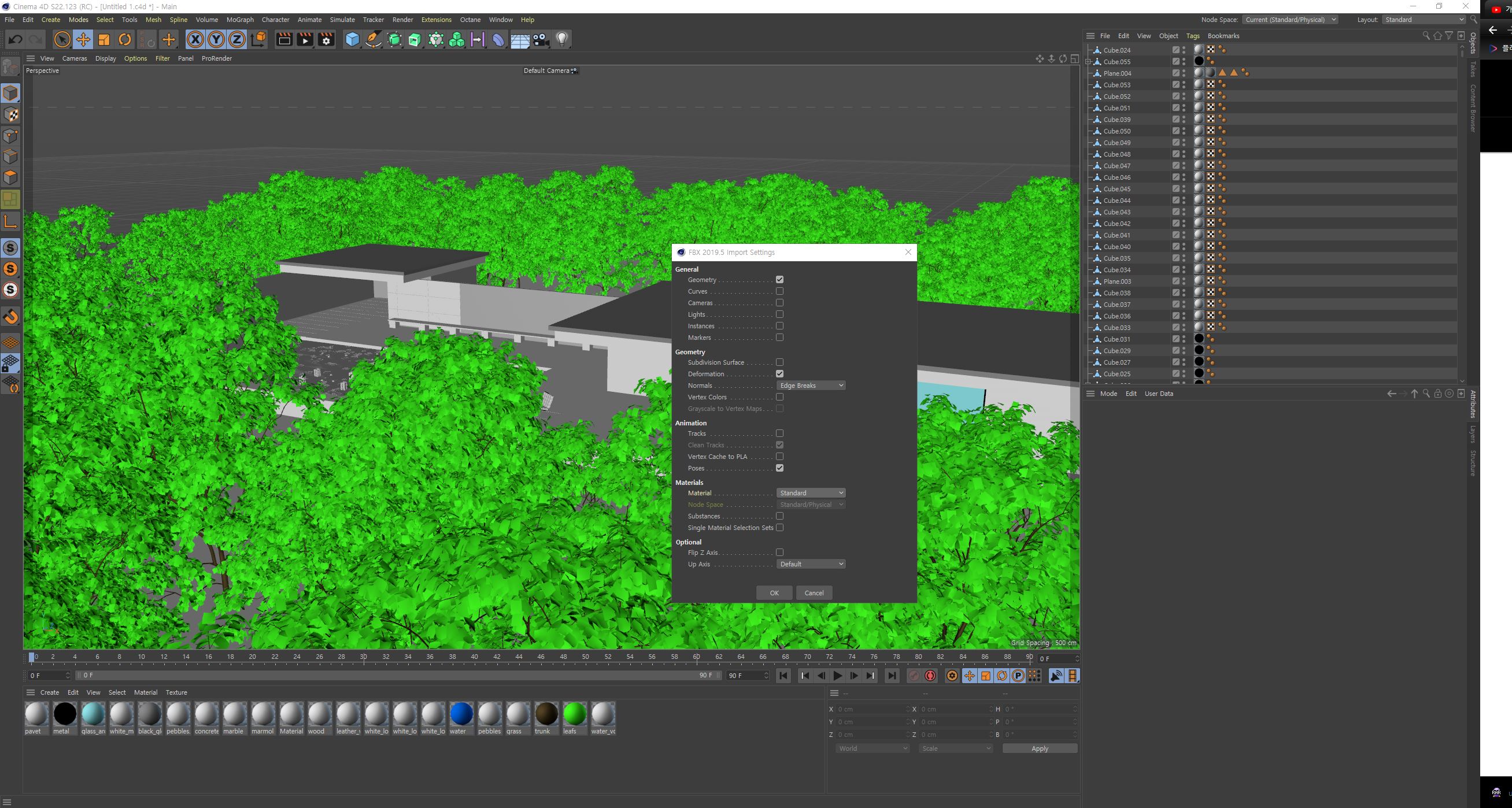Open the Normals Edge Breaks dropdown
Viewport: 1512px width, 808px height.
[x=811, y=386]
